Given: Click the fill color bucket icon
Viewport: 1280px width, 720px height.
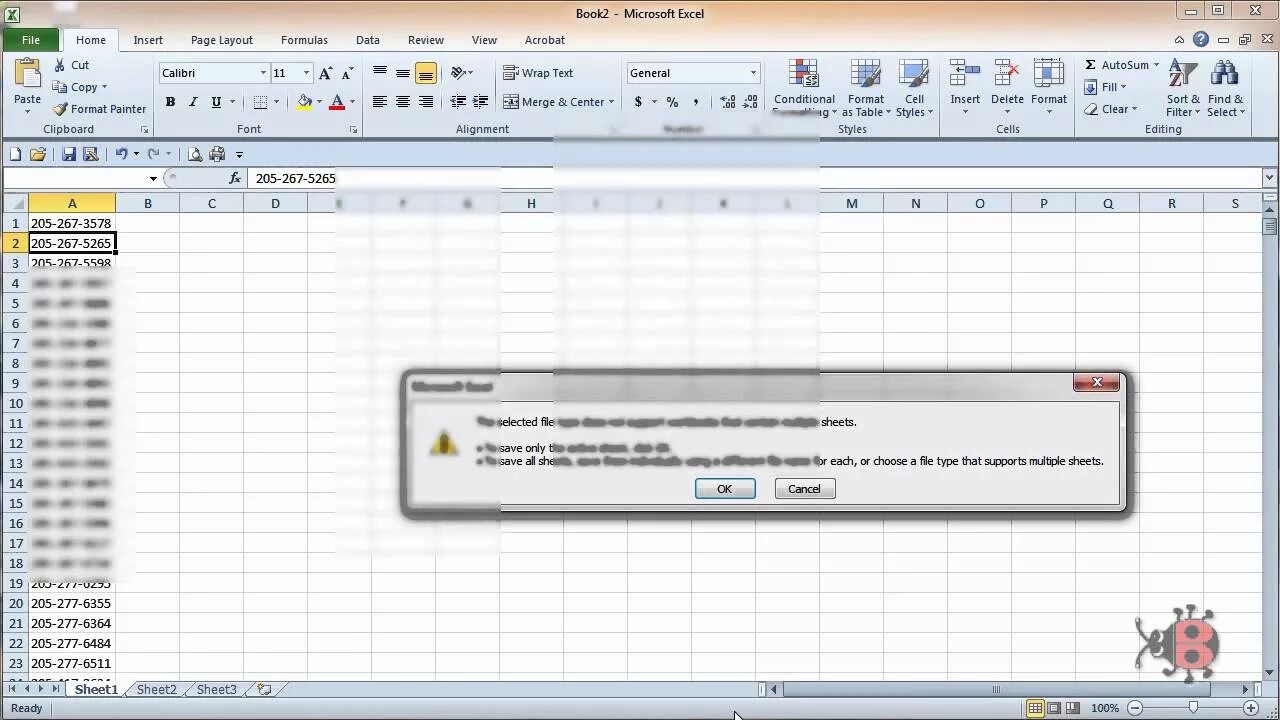Looking at the screenshot, I should point(304,102).
